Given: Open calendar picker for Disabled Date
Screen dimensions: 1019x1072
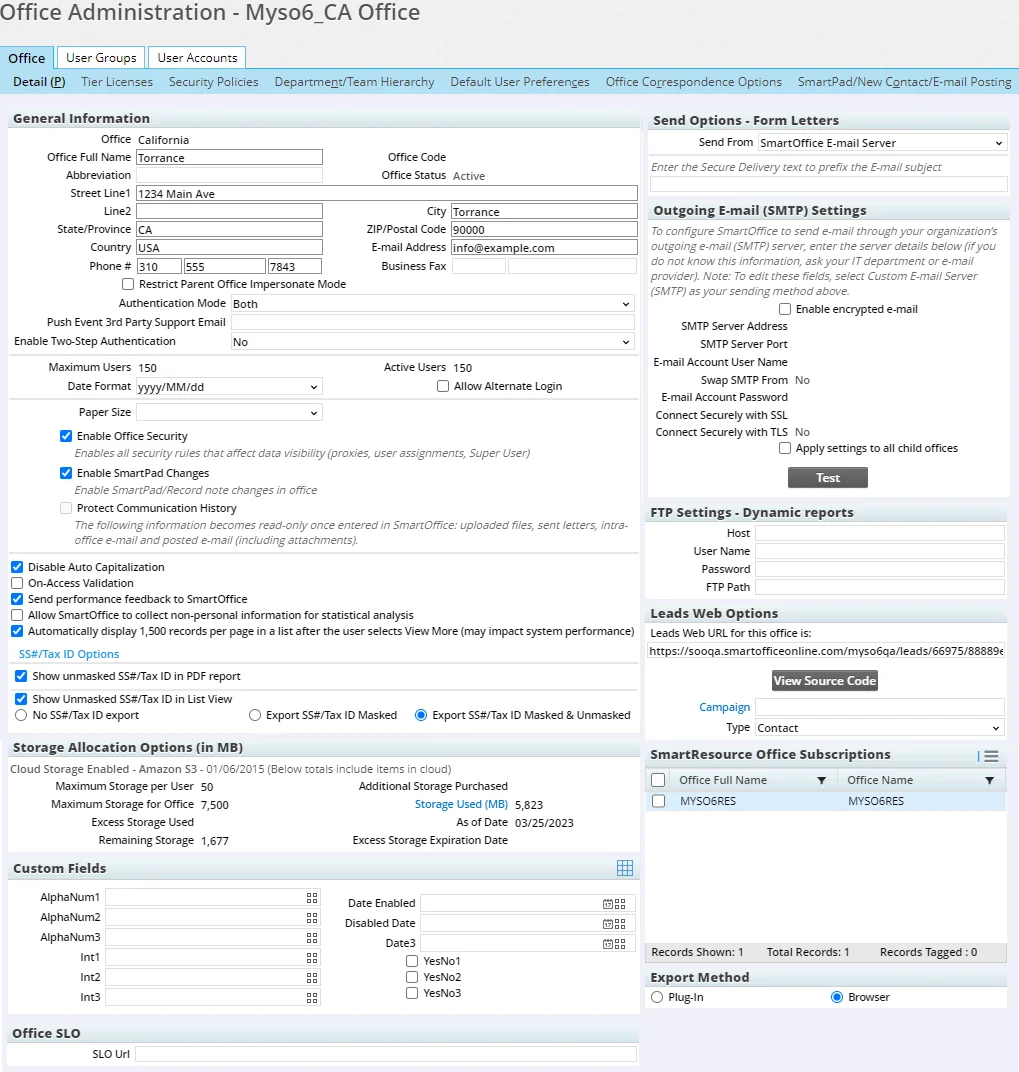Looking at the screenshot, I should point(608,923).
